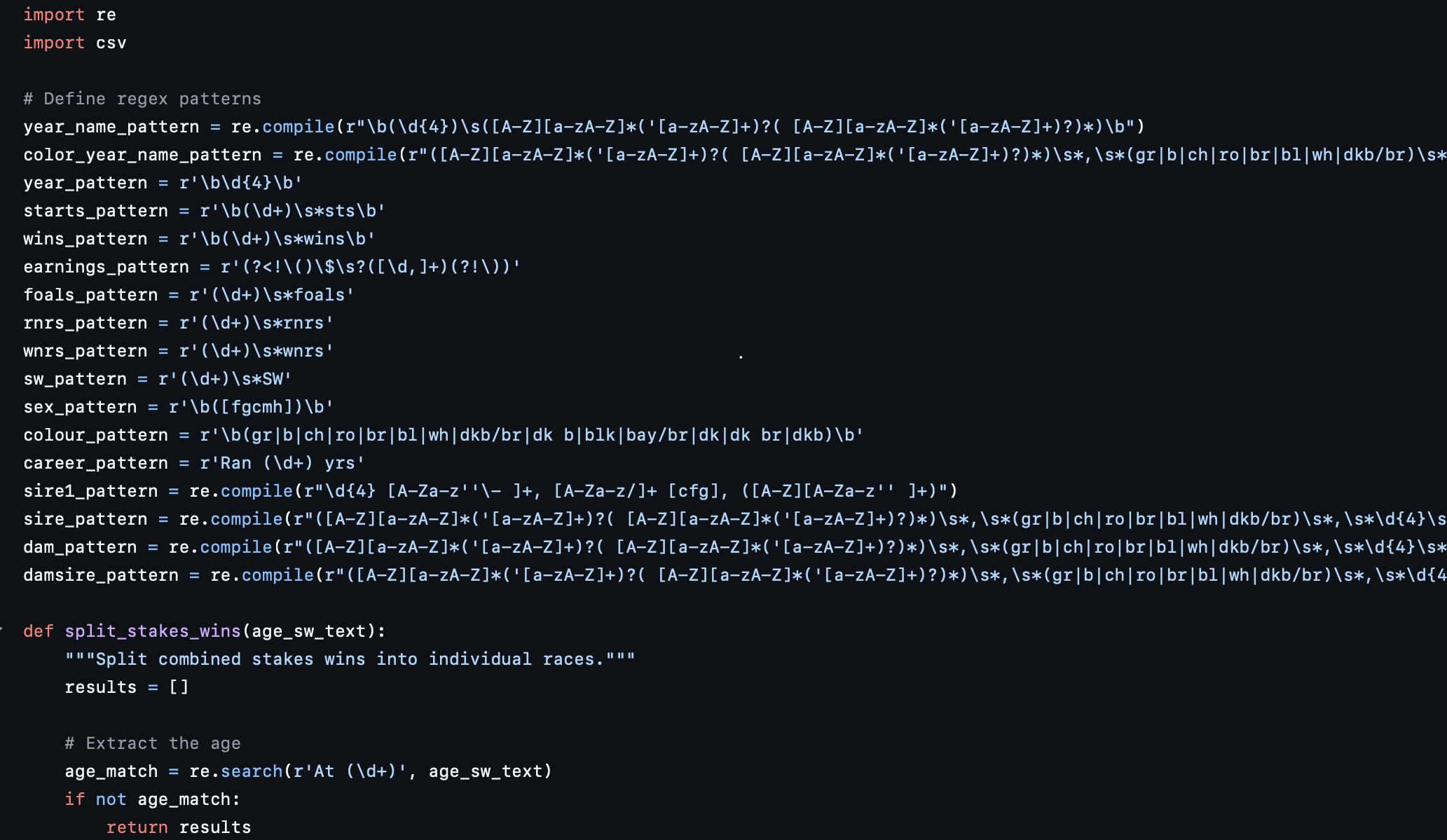Click the color_year_name_pattern variable name
The image size is (1447, 840).
pyautogui.click(x=142, y=155)
